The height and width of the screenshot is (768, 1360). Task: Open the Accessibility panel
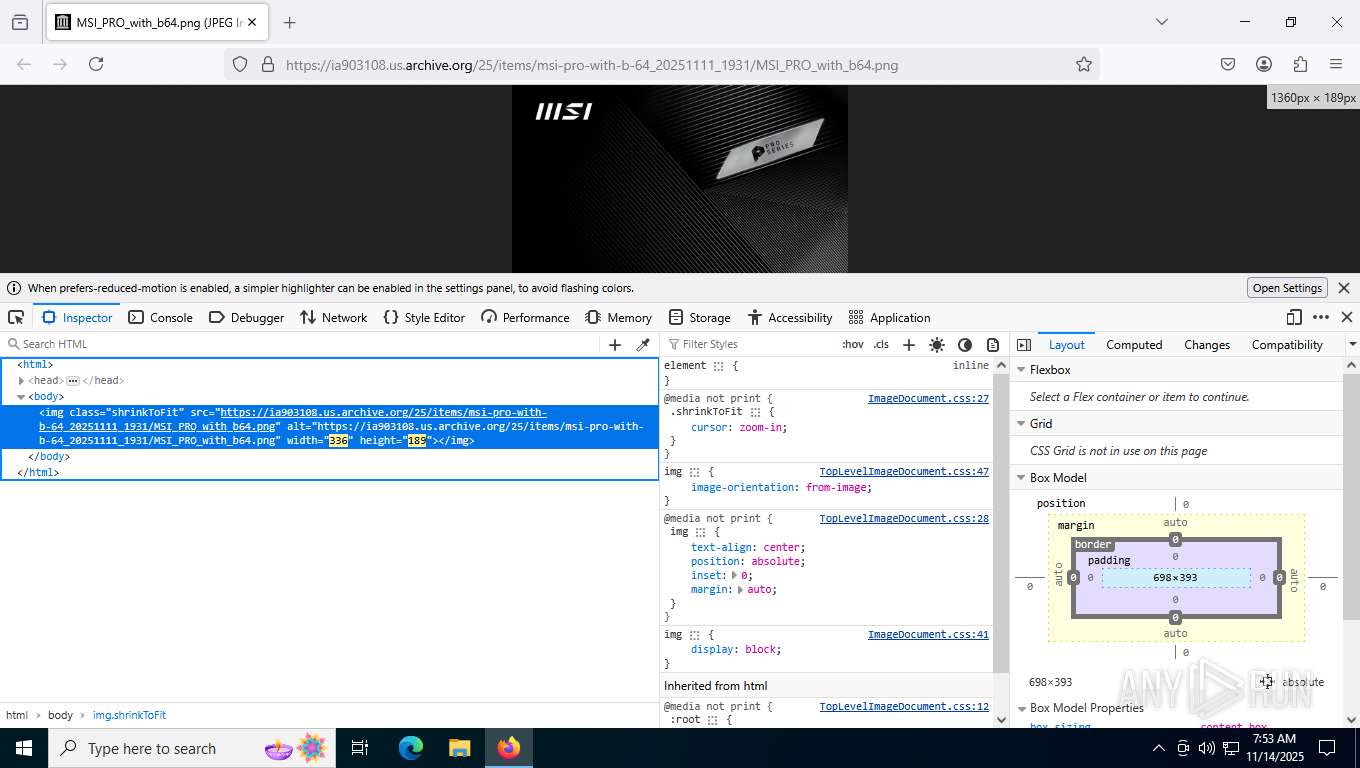(x=789, y=317)
